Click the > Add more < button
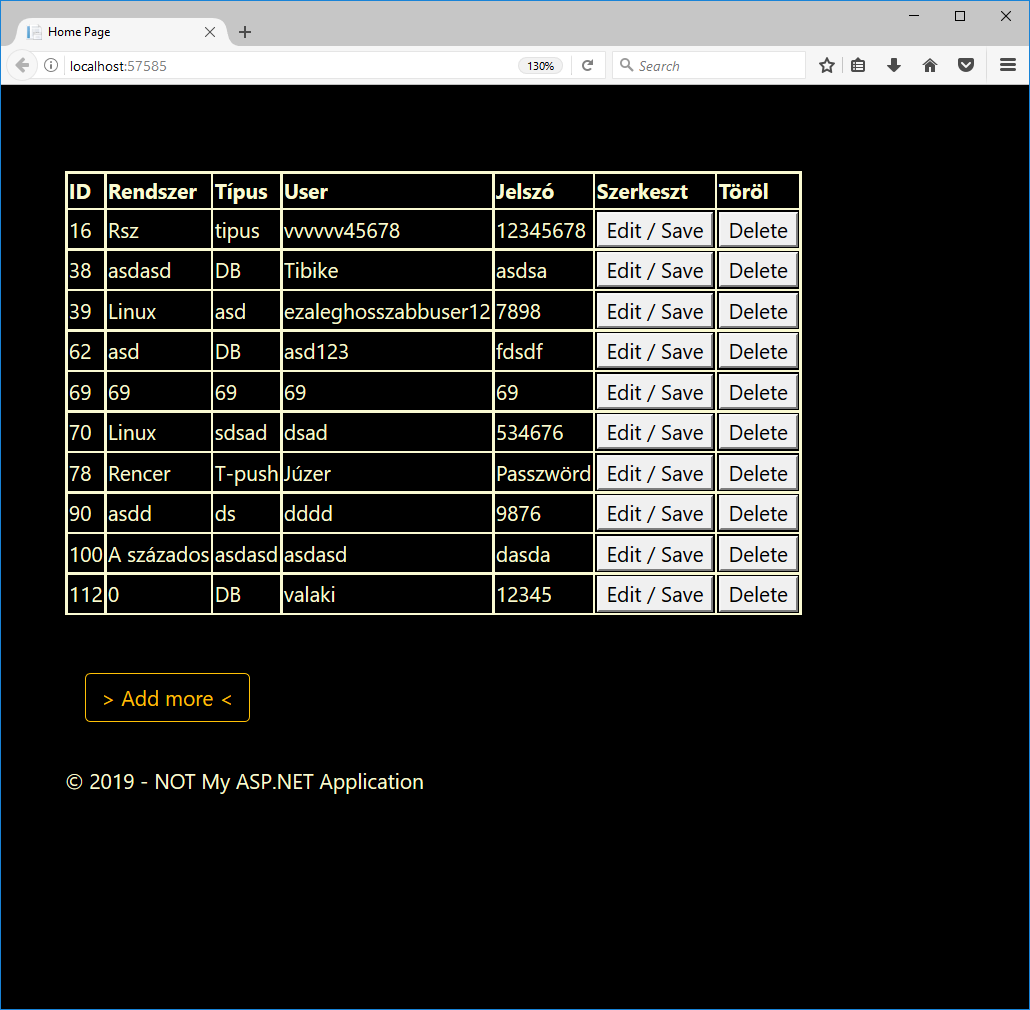 (x=167, y=698)
